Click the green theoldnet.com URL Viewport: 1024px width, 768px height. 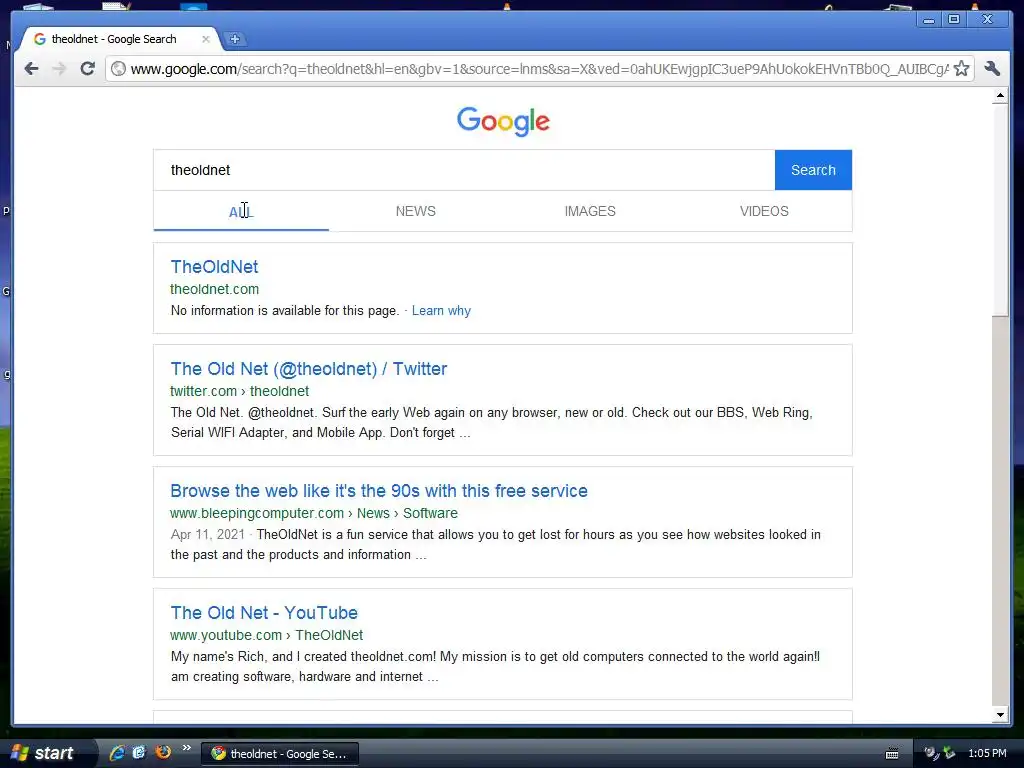[x=214, y=289]
